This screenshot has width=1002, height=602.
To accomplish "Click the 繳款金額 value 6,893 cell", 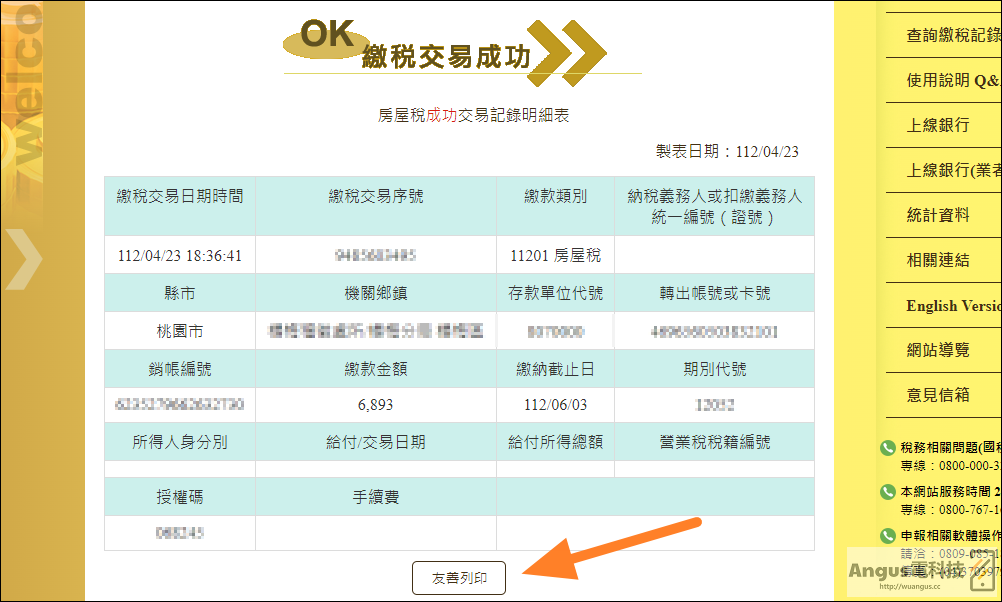I will [376, 405].
